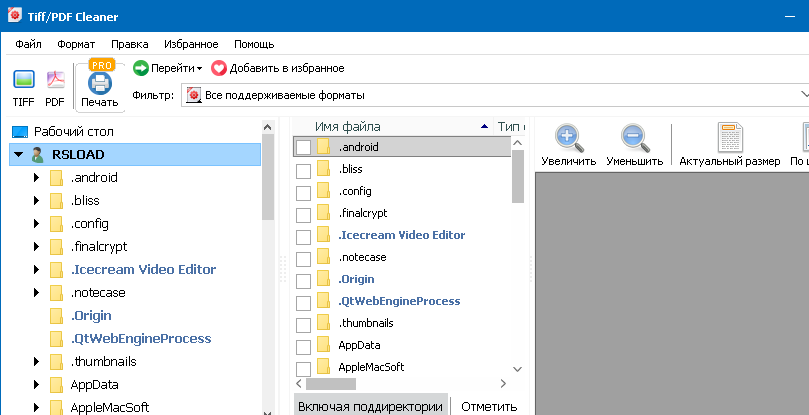Click the Включая поддиректории button

370,406
